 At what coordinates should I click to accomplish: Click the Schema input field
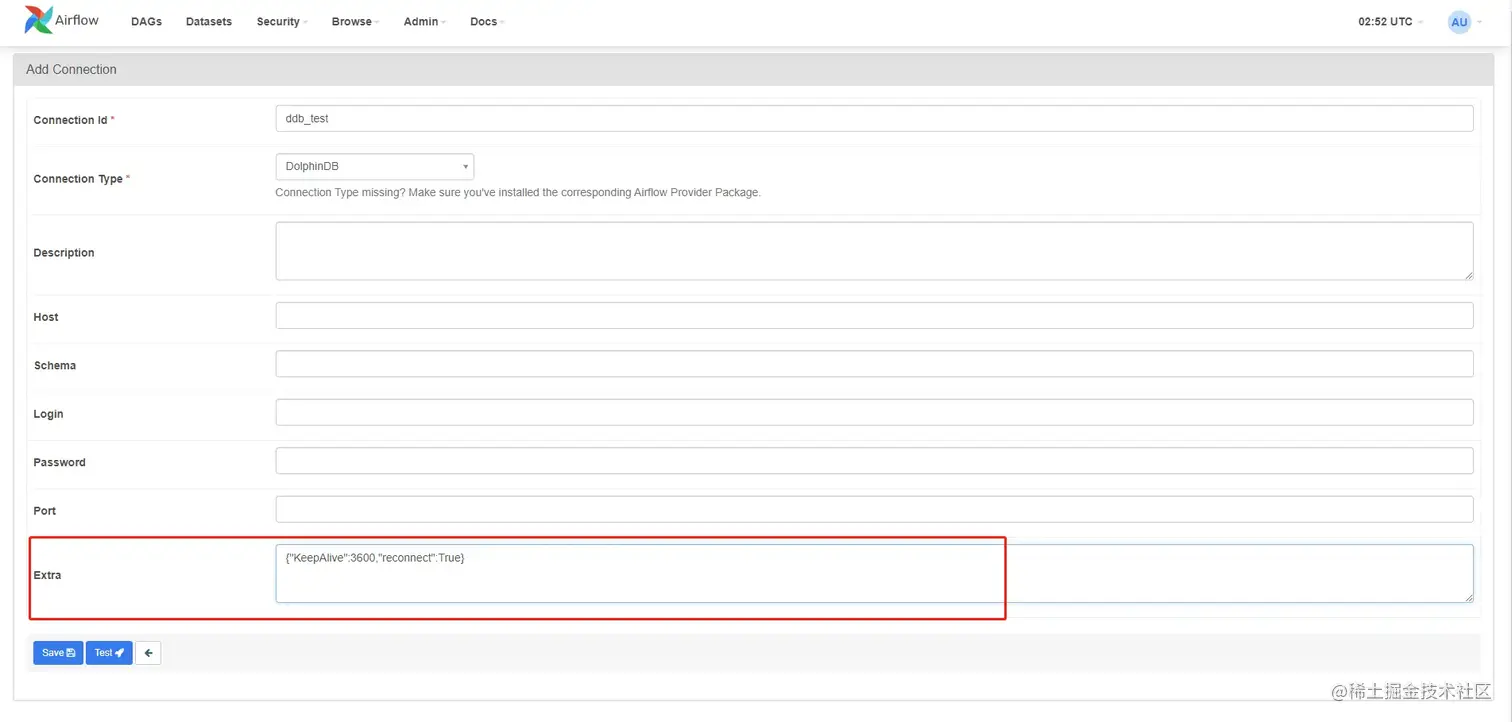(x=874, y=364)
